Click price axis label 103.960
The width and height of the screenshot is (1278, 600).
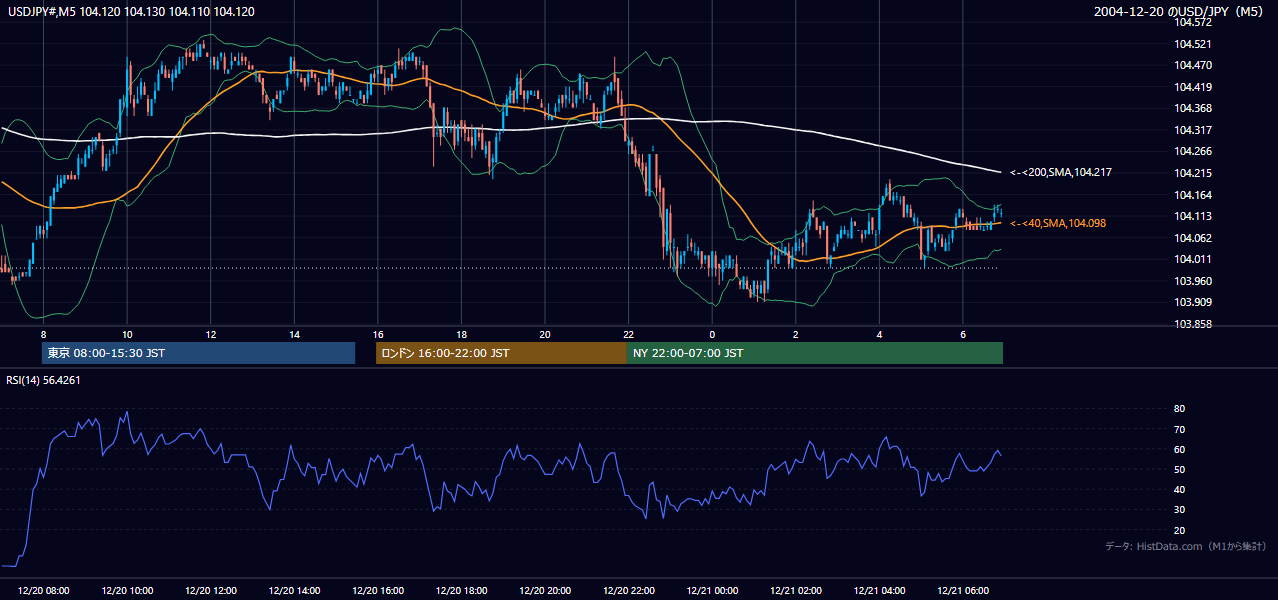1194,281
